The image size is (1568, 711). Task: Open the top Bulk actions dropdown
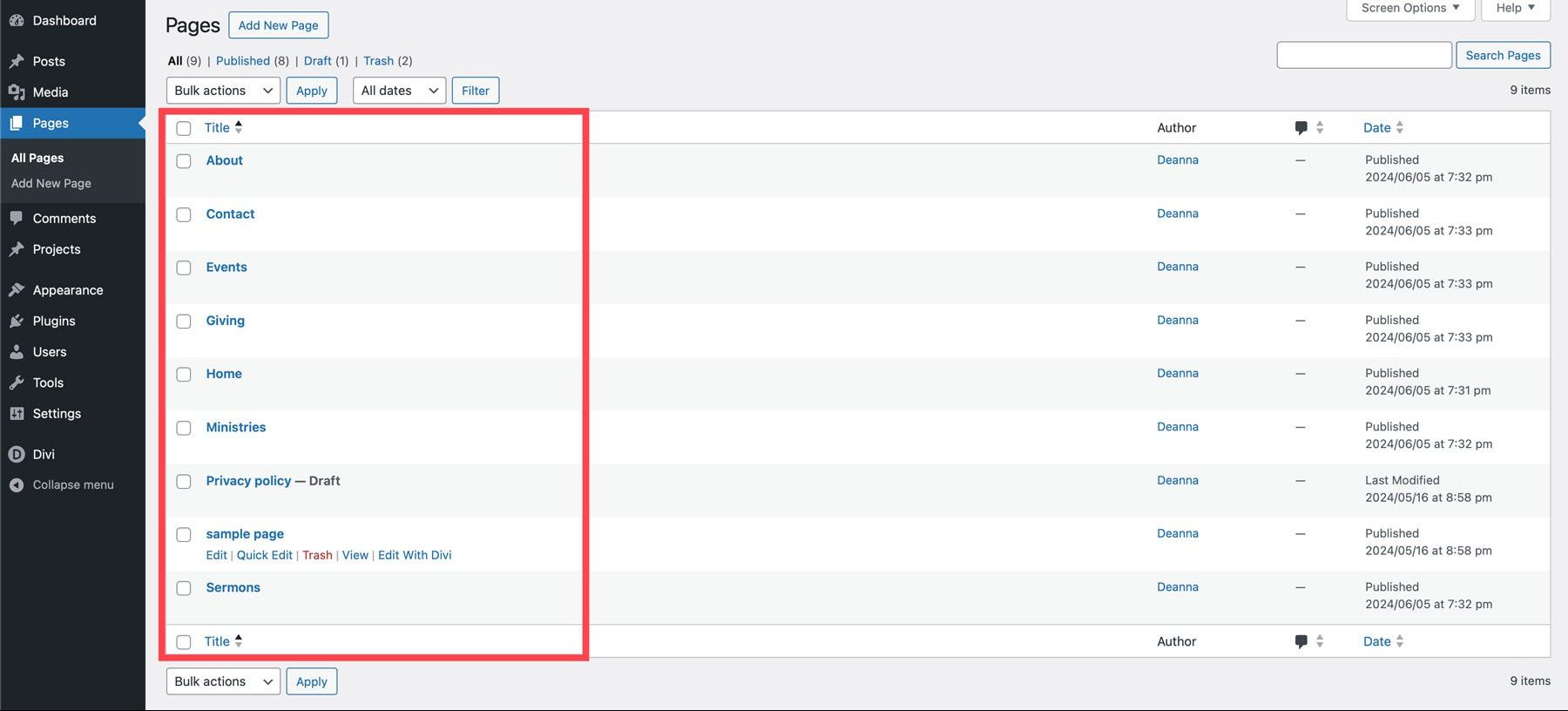pyautogui.click(x=223, y=91)
